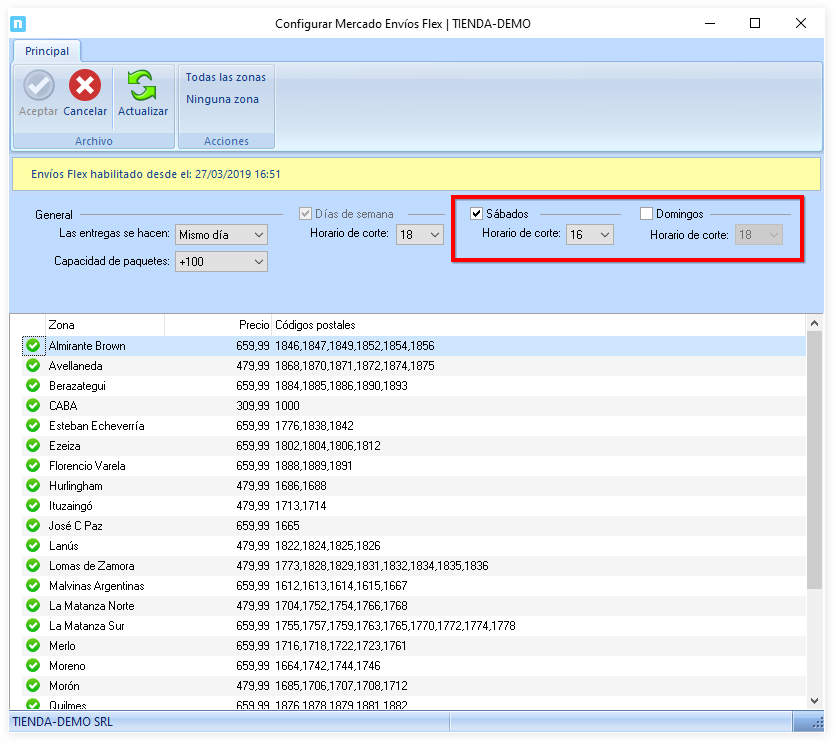Click the Actualizar green refresh icon
The width and height of the screenshot is (835, 743).
142,86
